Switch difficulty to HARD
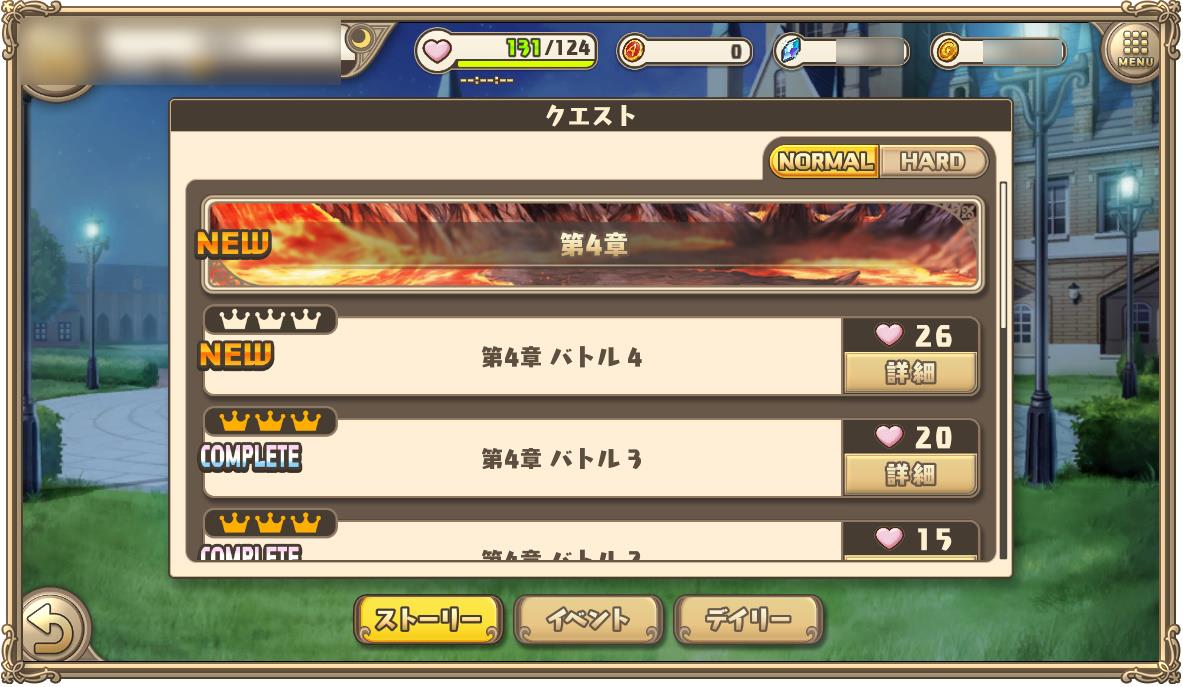The height and width of the screenshot is (687, 1183). click(x=933, y=161)
